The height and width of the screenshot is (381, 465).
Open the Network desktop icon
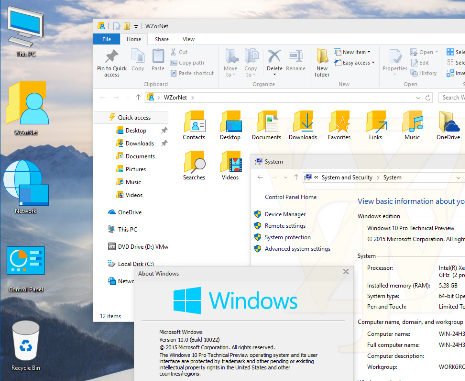(x=26, y=187)
